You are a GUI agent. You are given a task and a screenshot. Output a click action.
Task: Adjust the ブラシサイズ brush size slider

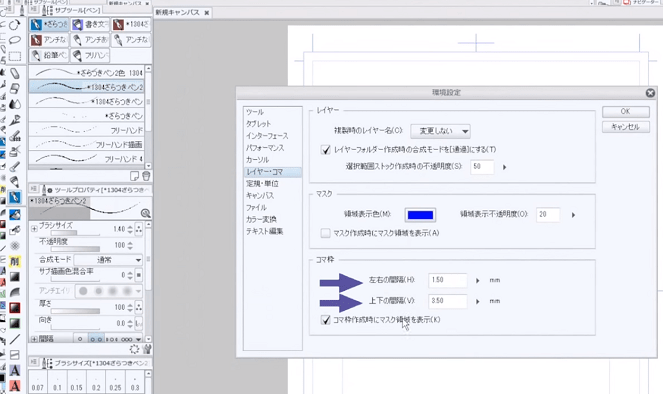click(x=75, y=233)
